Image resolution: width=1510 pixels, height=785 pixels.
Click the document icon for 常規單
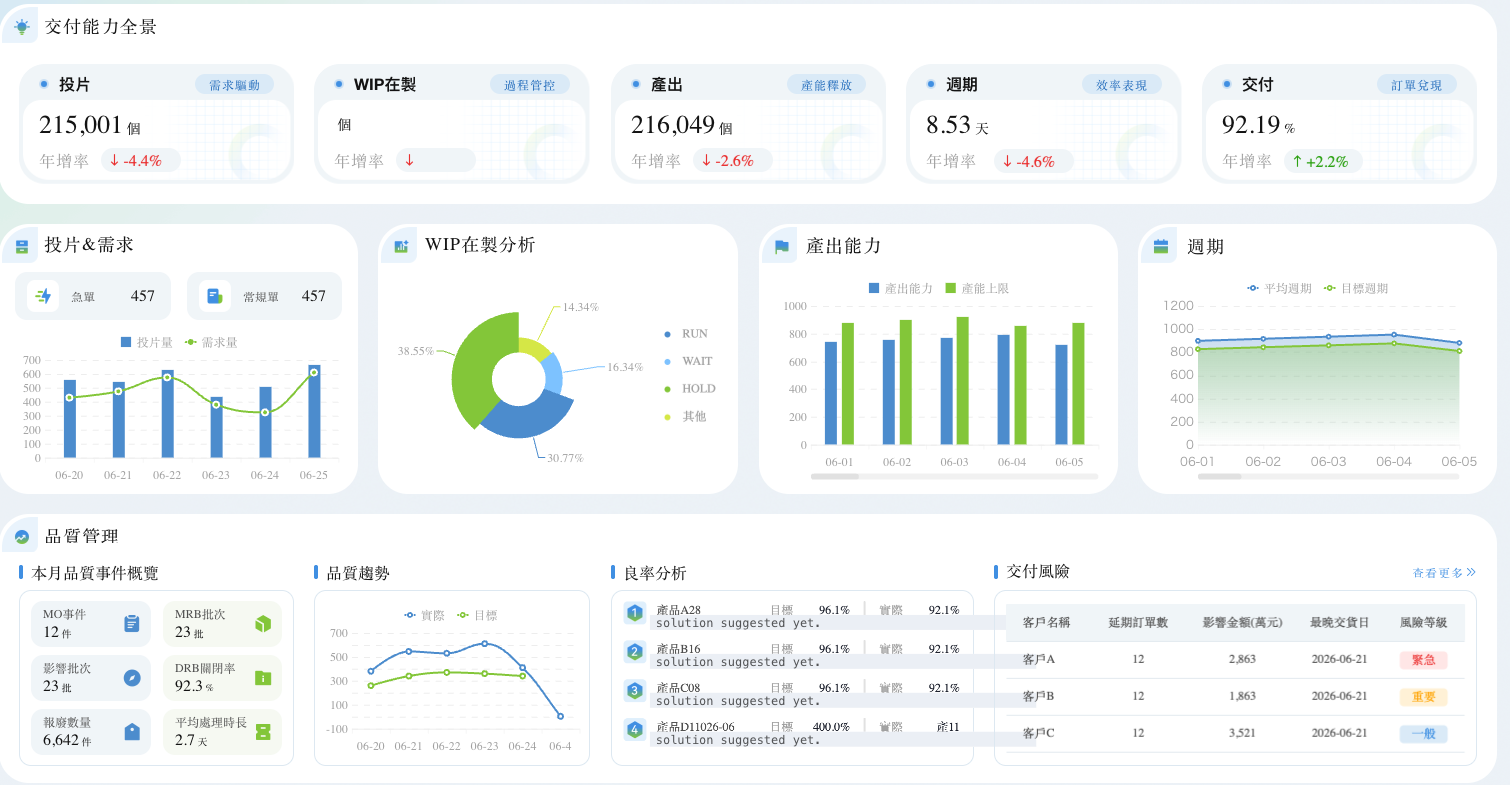pos(214,296)
